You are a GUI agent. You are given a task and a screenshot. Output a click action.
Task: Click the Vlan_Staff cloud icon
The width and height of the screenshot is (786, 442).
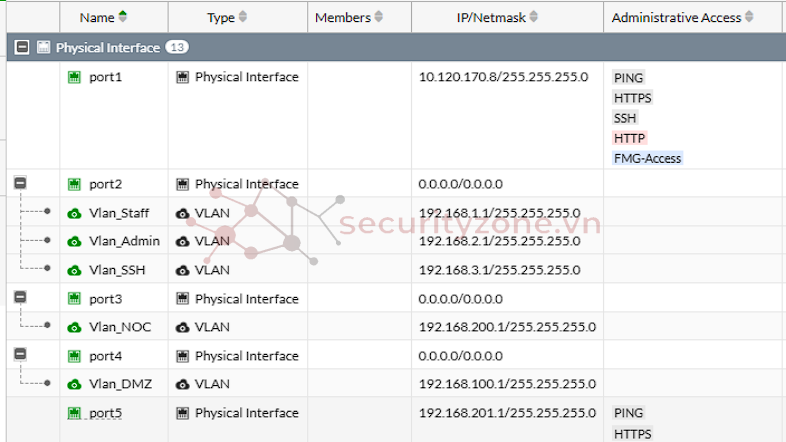(x=74, y=213)
